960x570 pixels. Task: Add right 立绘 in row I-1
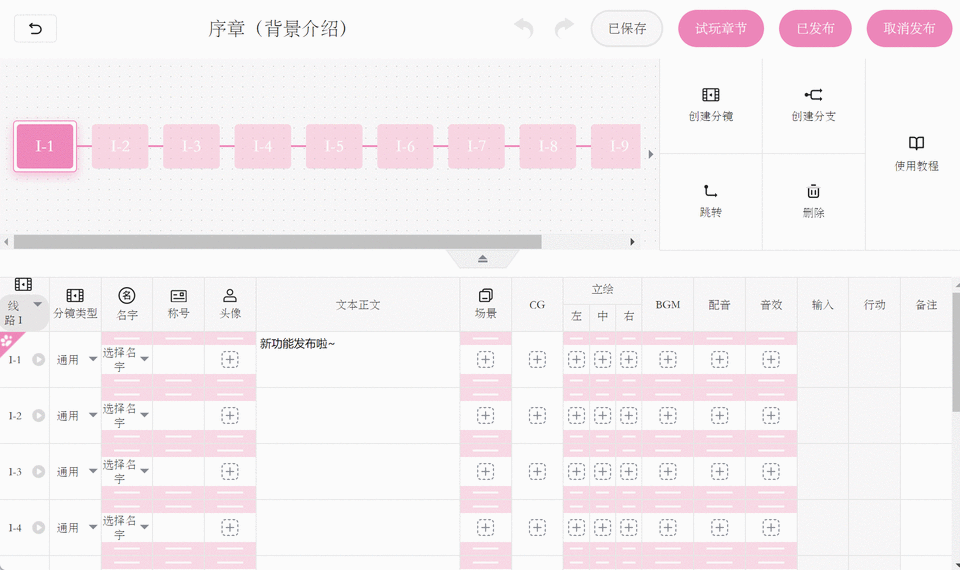click(629, 359)
